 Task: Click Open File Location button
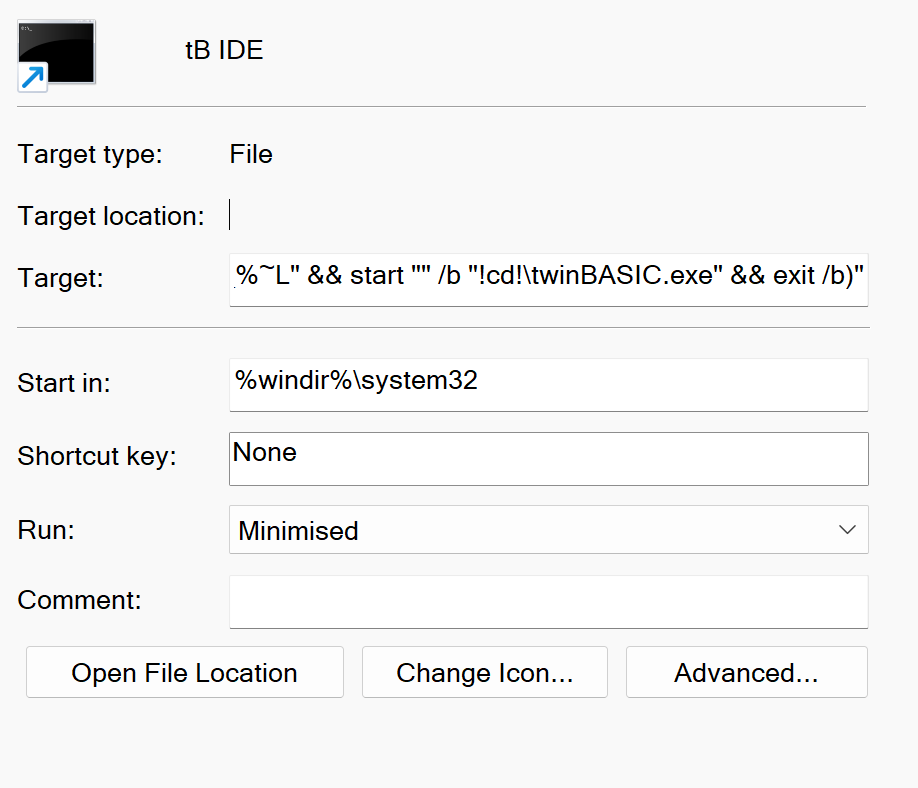click(x=184, y=672)
